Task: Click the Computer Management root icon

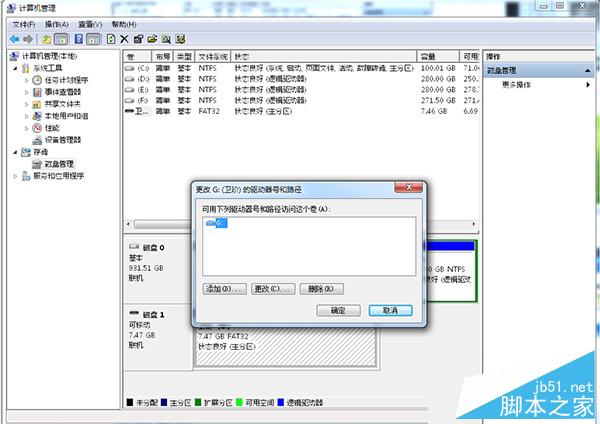Action: 14,56
